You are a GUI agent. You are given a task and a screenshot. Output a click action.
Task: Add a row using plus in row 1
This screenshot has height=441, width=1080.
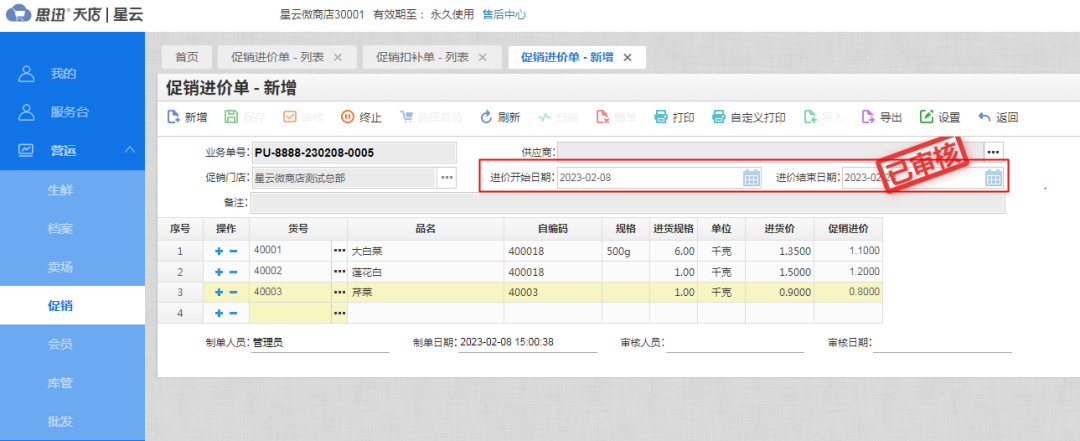(x=218, y=251)
